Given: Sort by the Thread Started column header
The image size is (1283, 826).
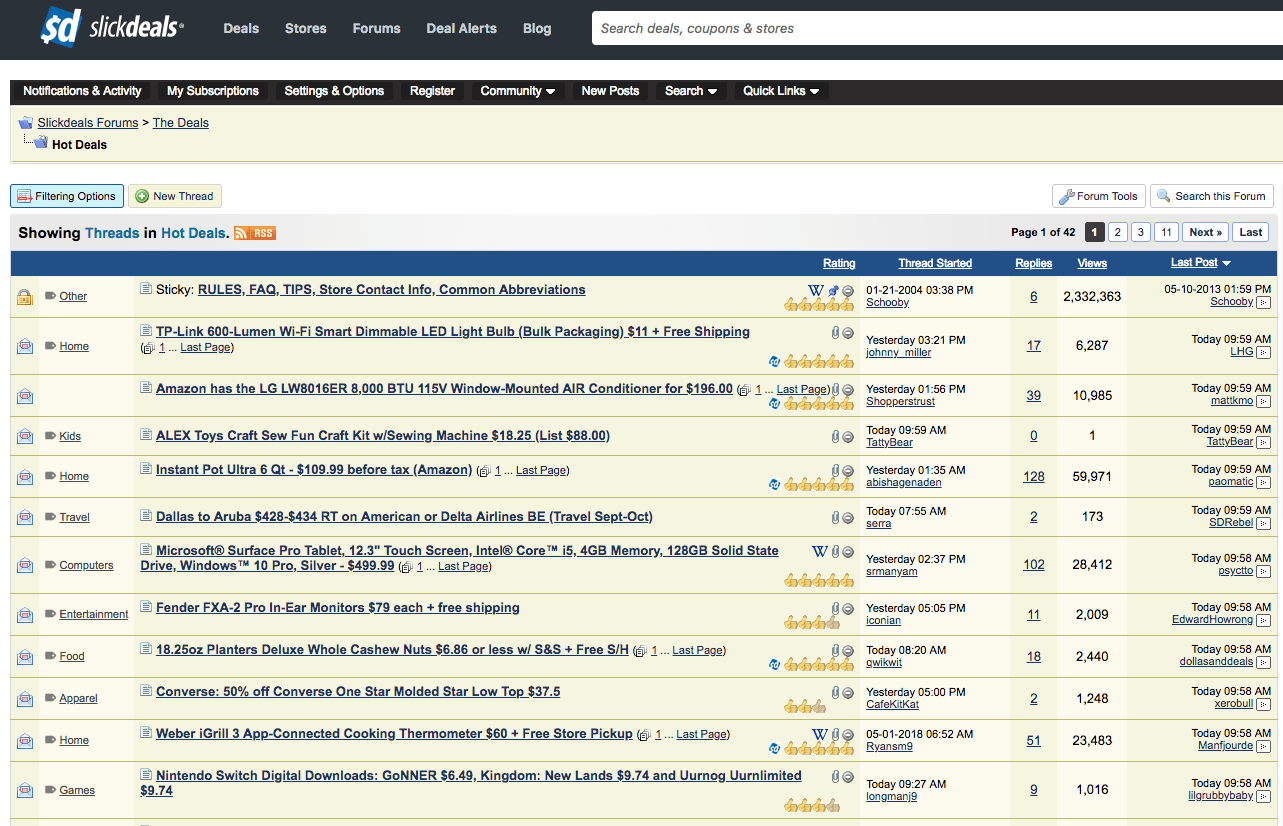Looking at the screenshot, I should click(935, 263).
